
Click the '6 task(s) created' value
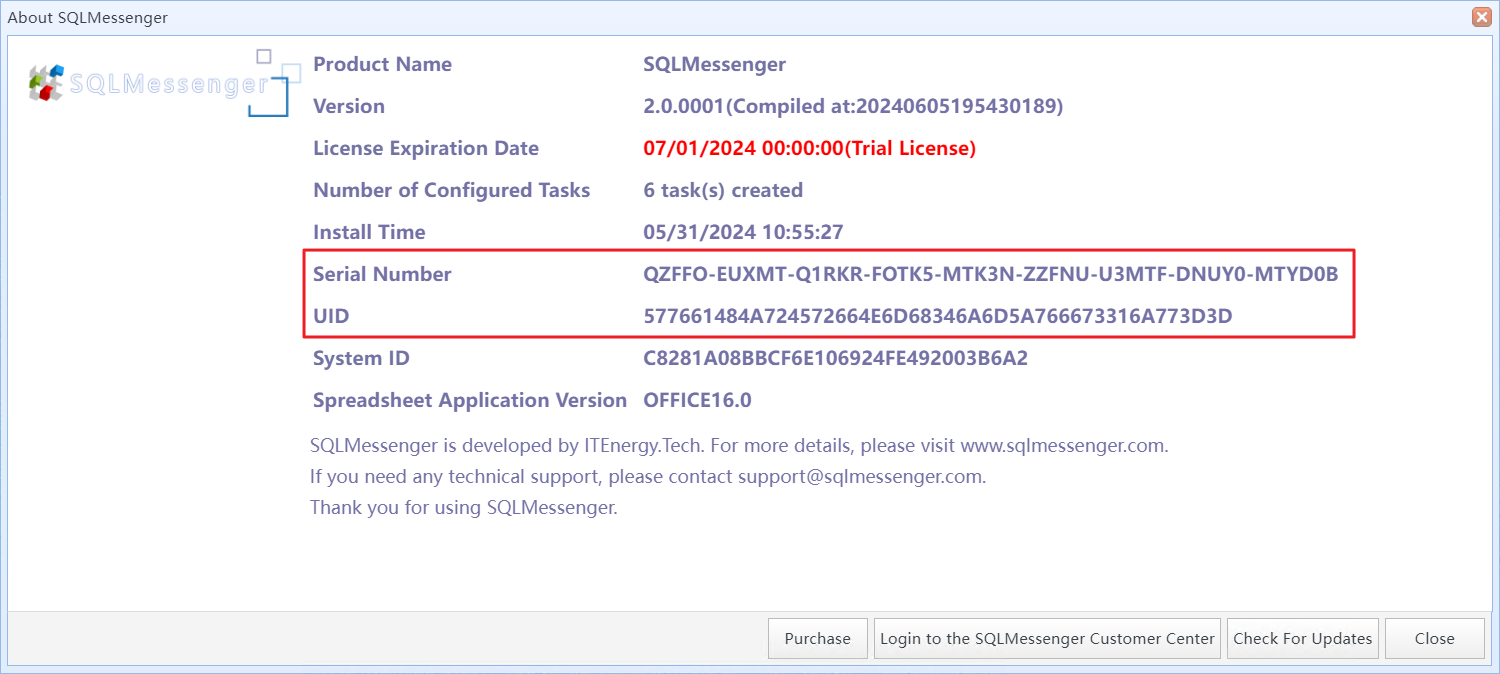[723, 190]
